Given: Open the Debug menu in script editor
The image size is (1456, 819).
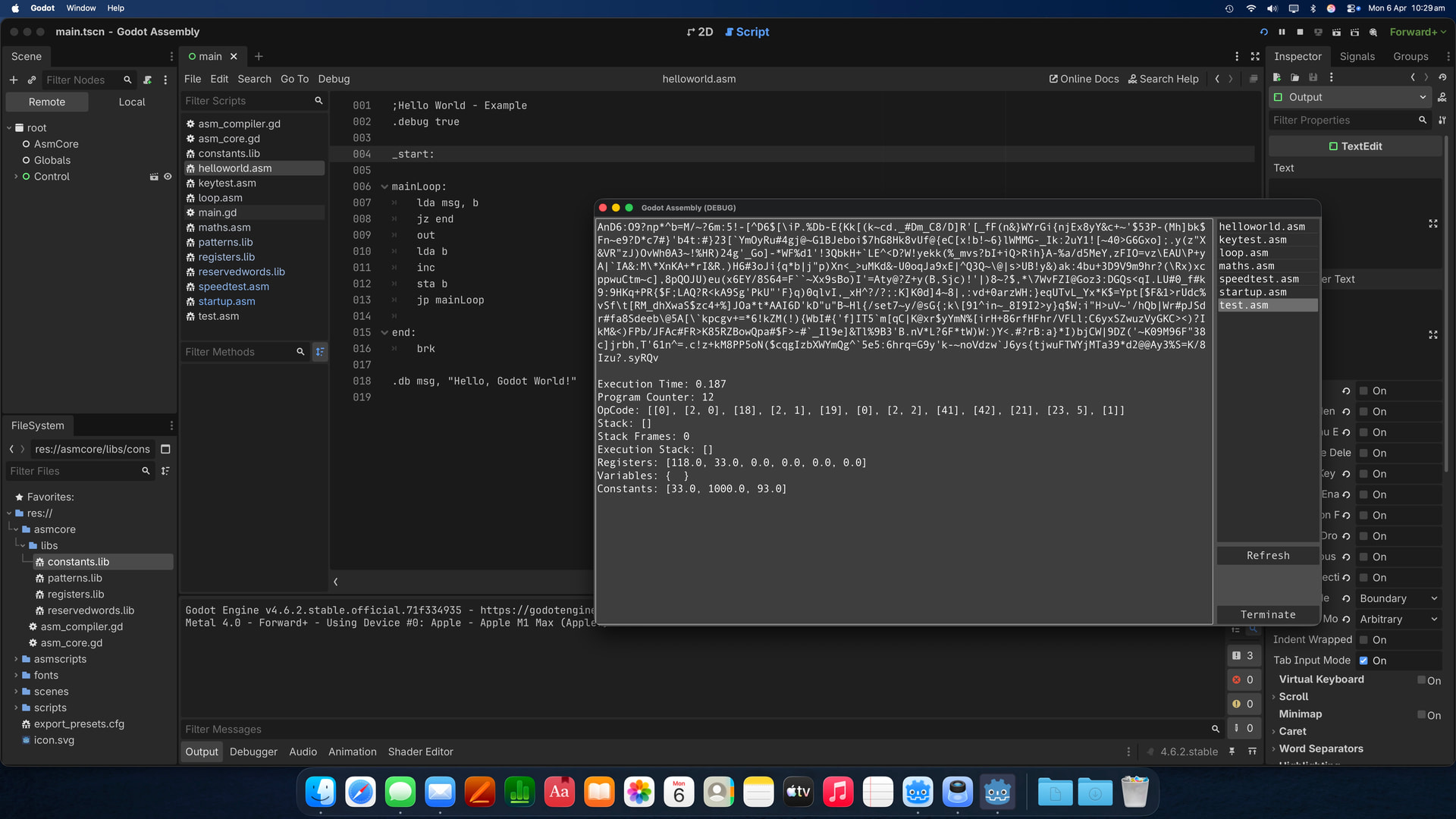Looking at the screenshot, I should coord(334,79).
